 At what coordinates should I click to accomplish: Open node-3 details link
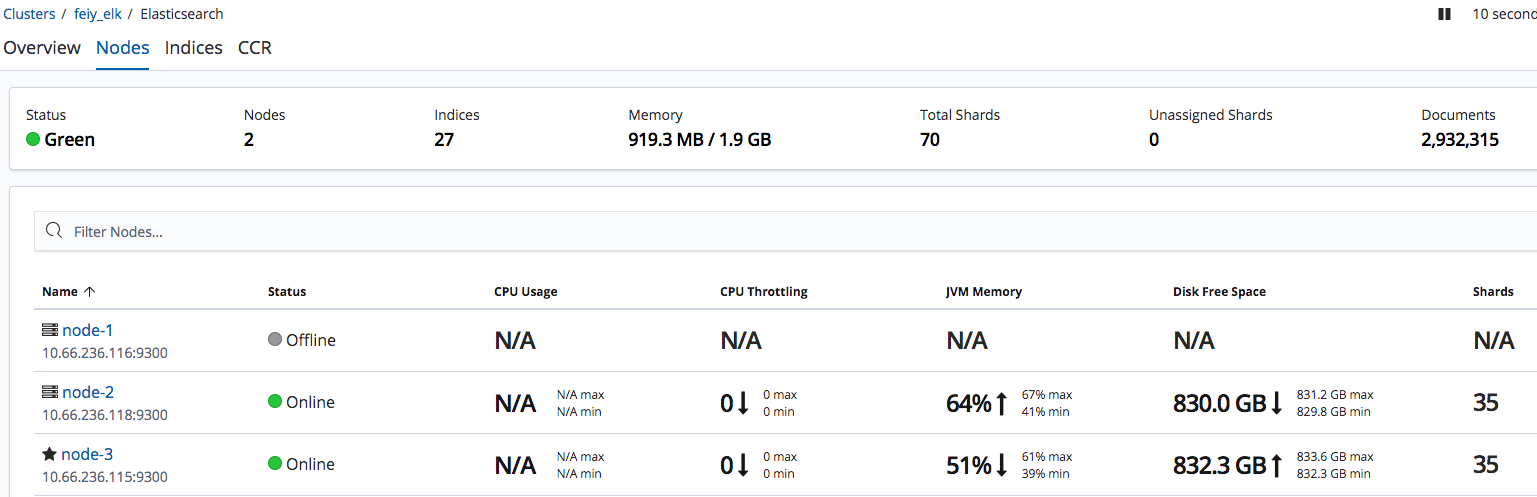point(87,454)
